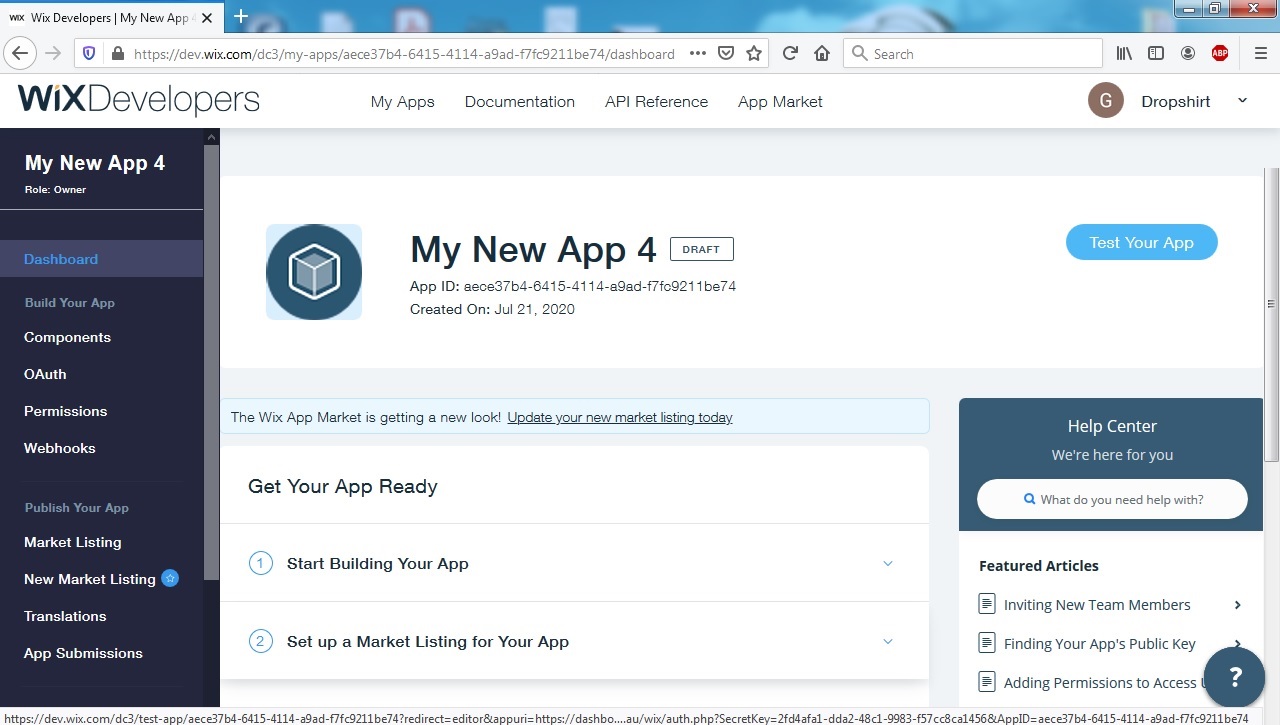This screenshot has height=725, width=1280.
Task: Click the Adblock Plus extension icon
Action: (1220, 54)
